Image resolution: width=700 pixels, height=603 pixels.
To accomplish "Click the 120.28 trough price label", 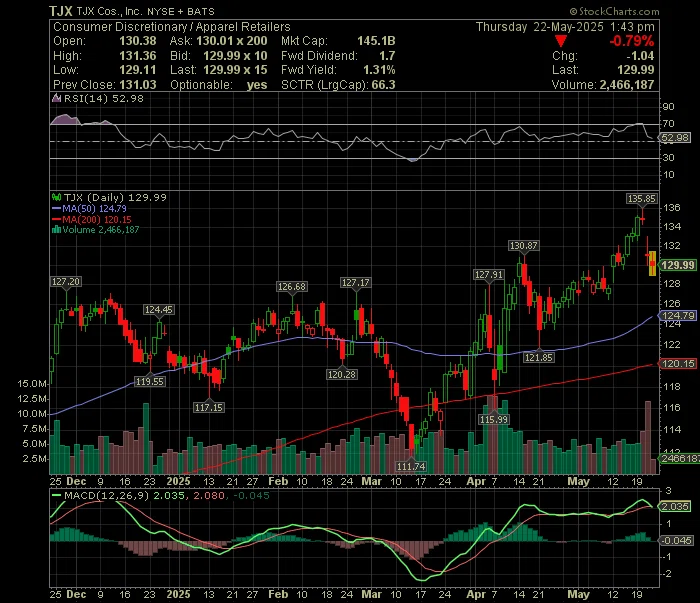I will [x=342, y=374].
